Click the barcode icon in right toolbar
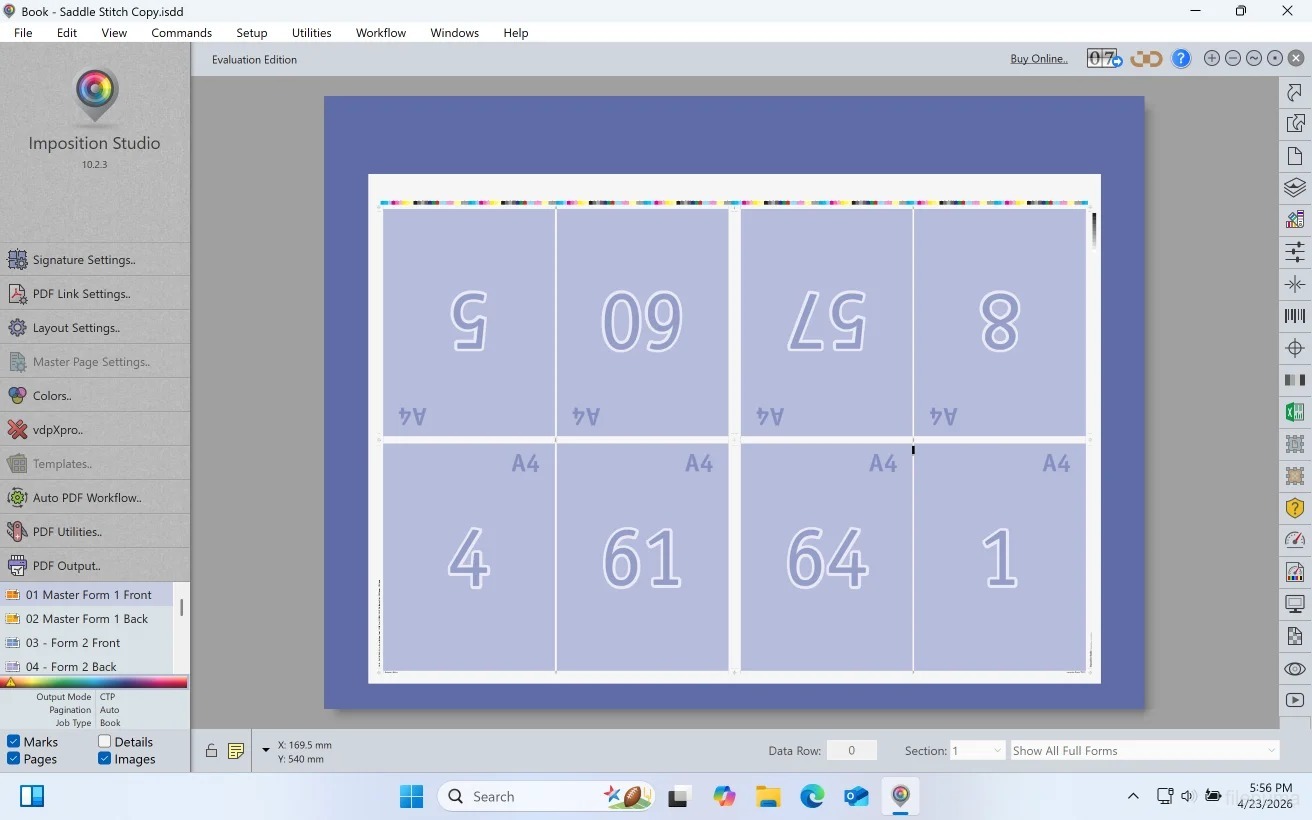This screenshot has width=1312, height=820. coord(1295,316)
